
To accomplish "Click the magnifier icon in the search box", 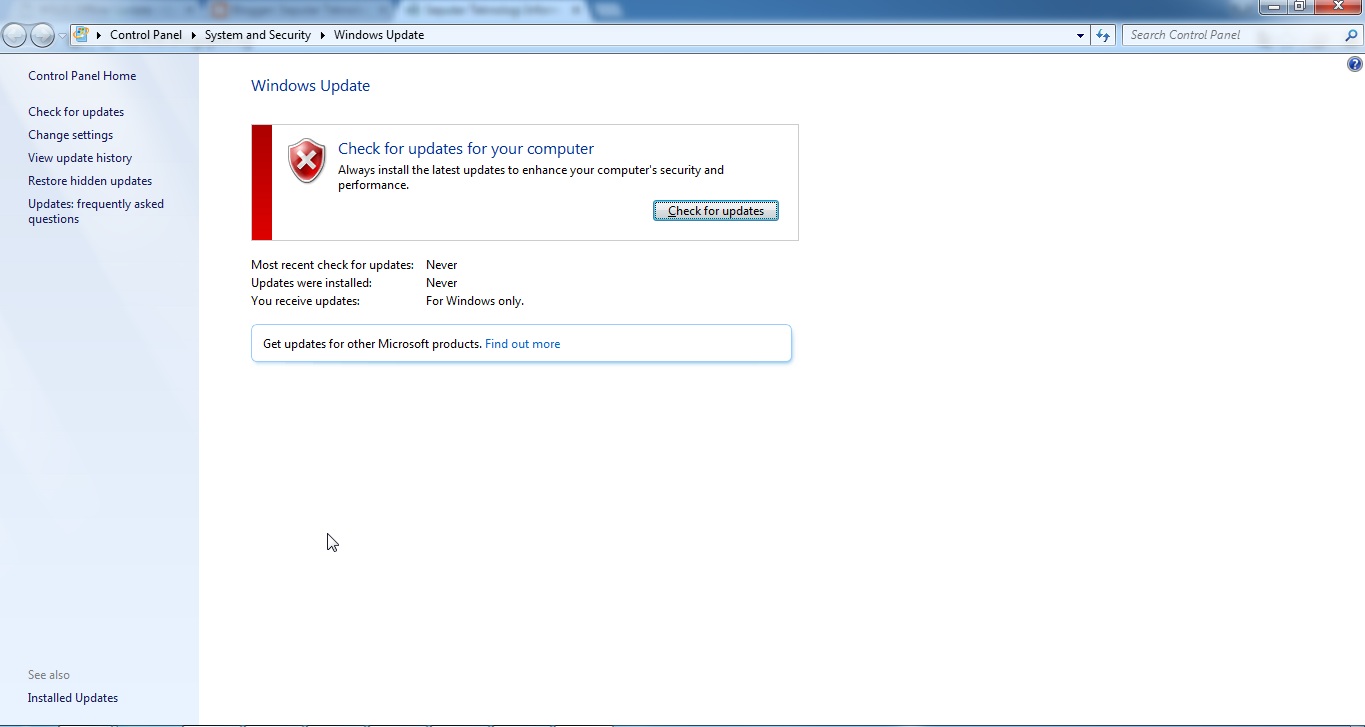I will point(1352,34).
